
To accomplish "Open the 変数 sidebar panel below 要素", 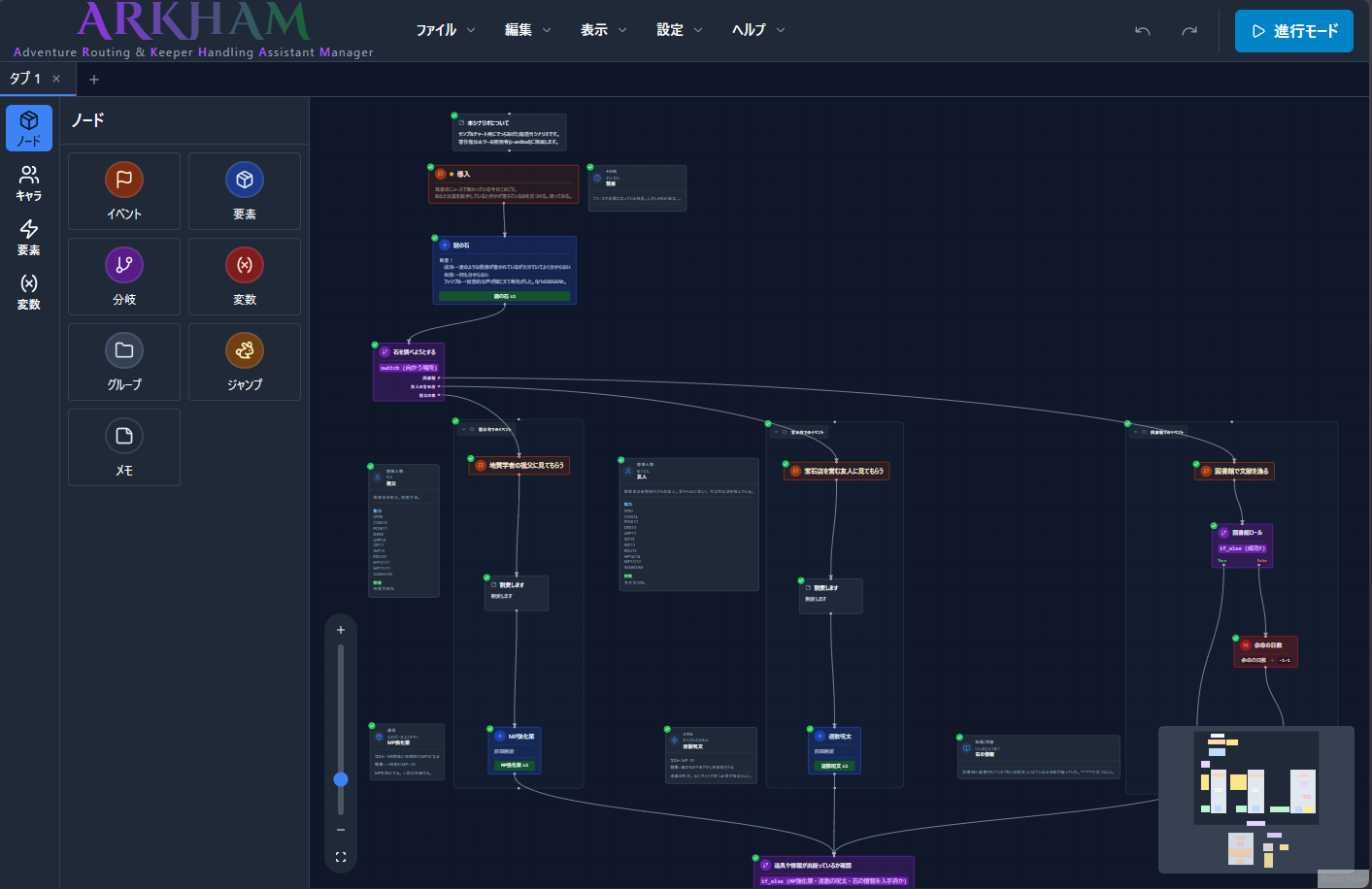I will [29, 291].
